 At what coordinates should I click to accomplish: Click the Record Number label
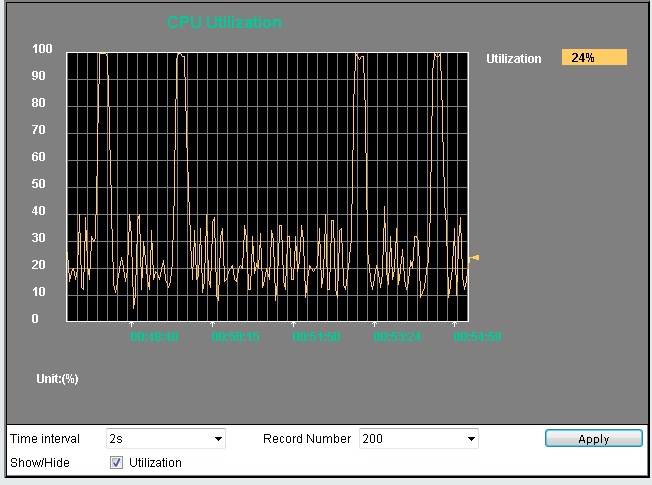(x=307, y=439)
